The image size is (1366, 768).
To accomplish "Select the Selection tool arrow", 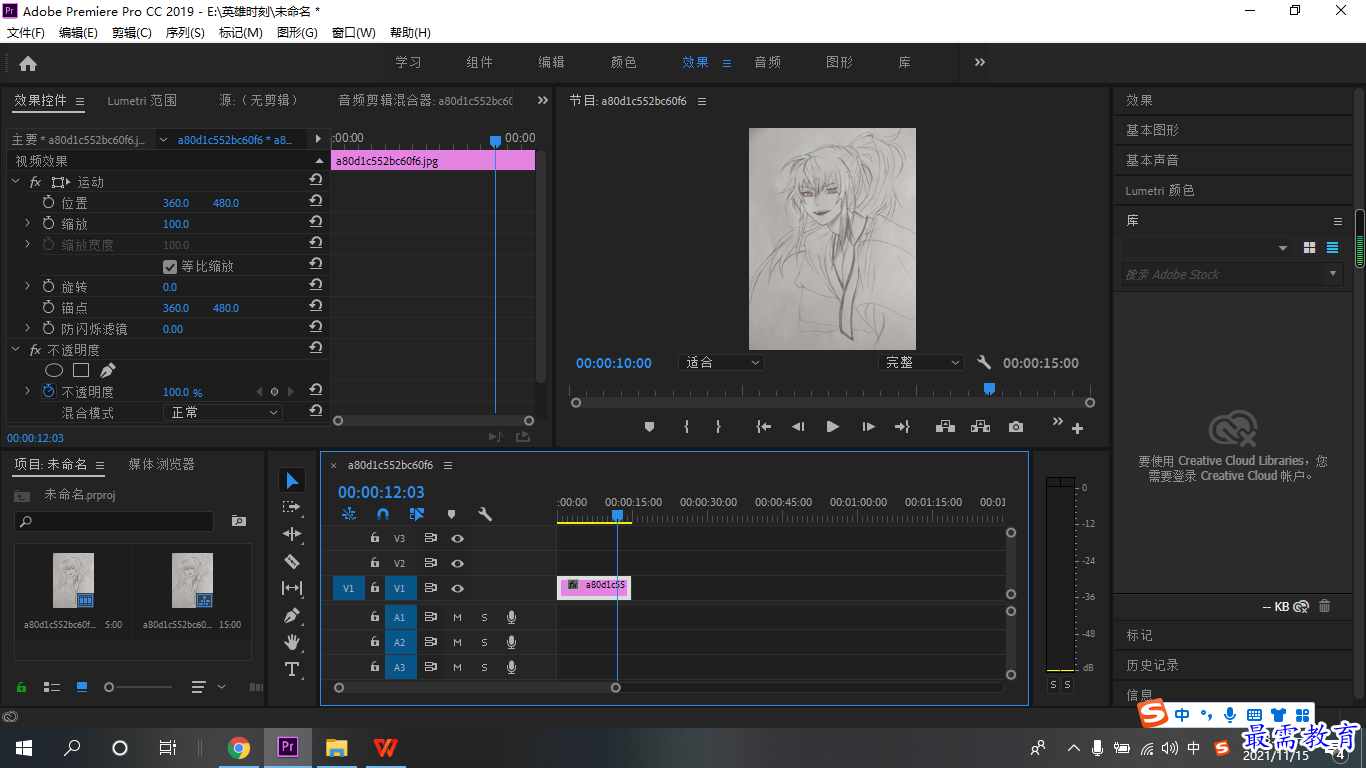I will pos(292,481).
